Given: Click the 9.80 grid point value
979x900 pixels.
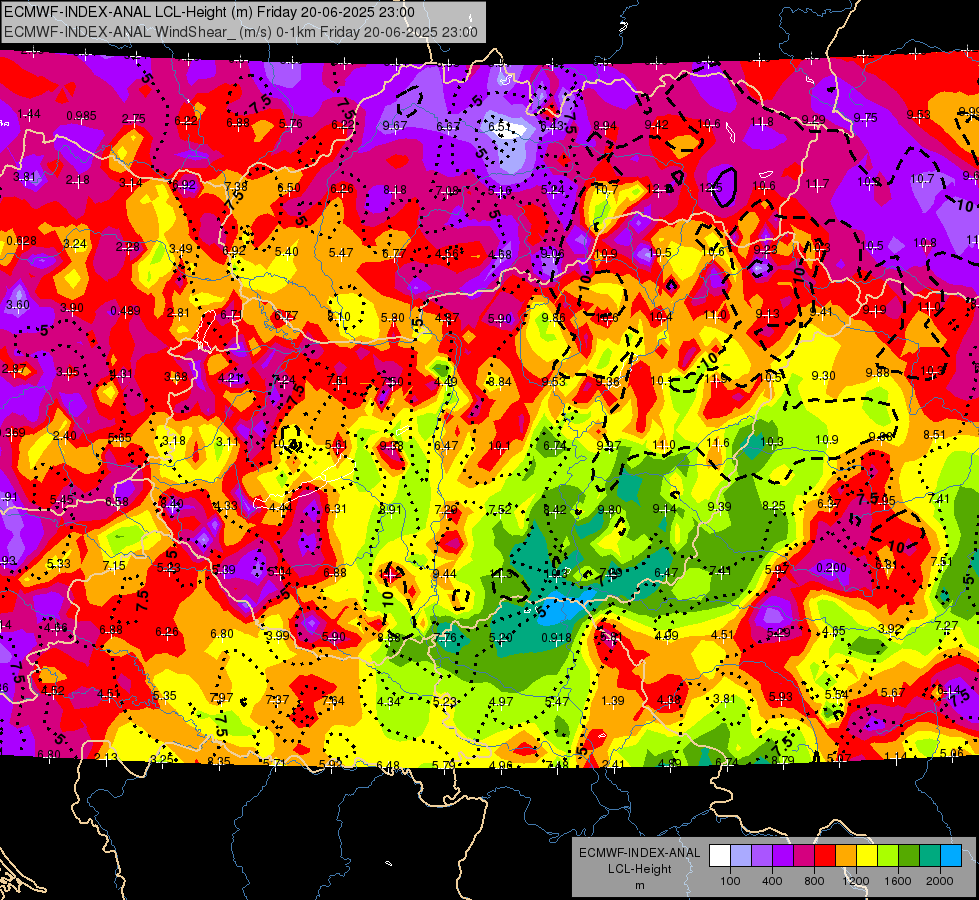Looking at the screenshot, I should point(609,510).
